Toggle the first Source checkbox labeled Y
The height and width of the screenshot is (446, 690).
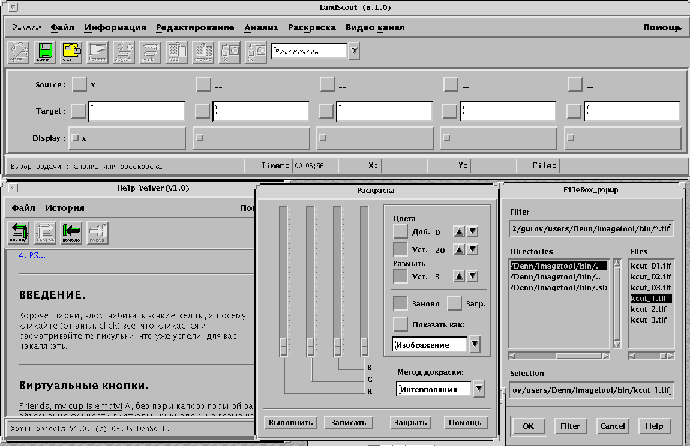78,85
